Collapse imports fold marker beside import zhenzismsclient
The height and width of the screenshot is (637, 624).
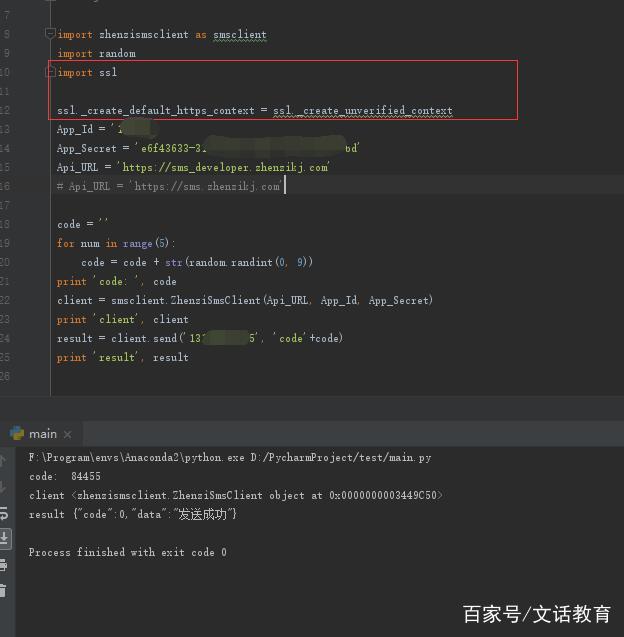[x=50, y=33]
